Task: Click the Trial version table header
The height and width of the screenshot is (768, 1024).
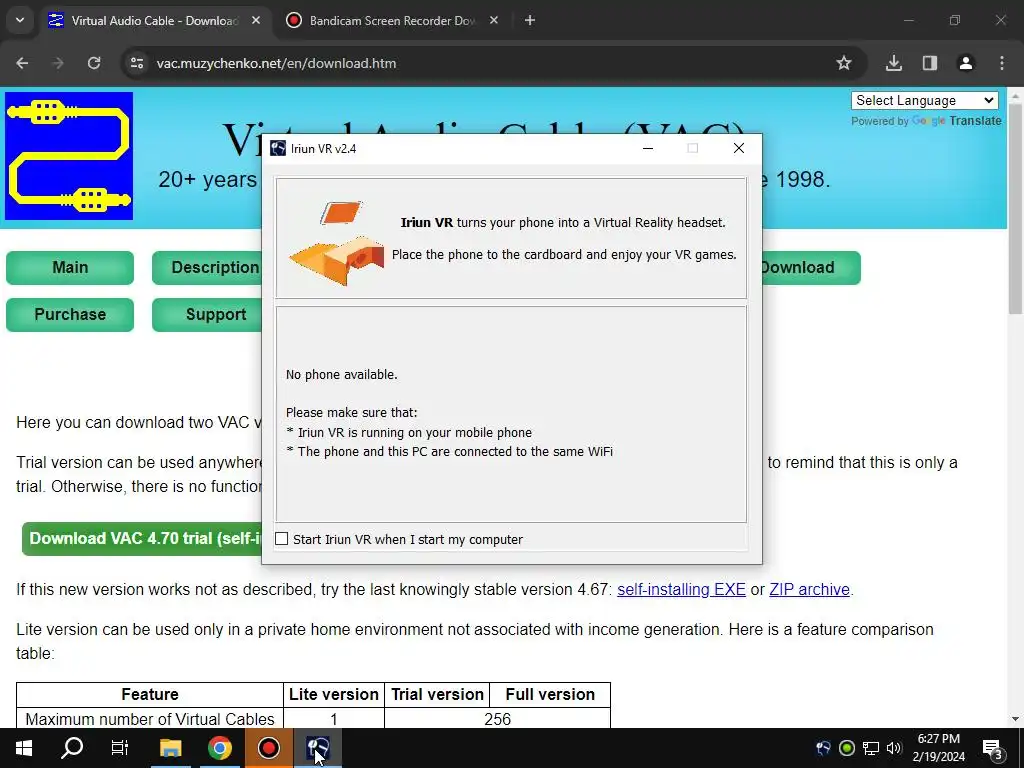Action: (437, 694)
